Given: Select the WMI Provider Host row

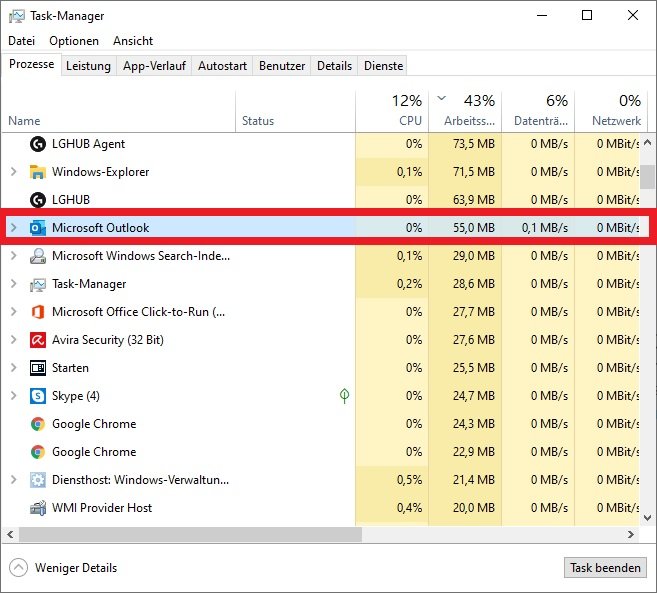Looking at the screenshot, I should click(x=321, y=508).
